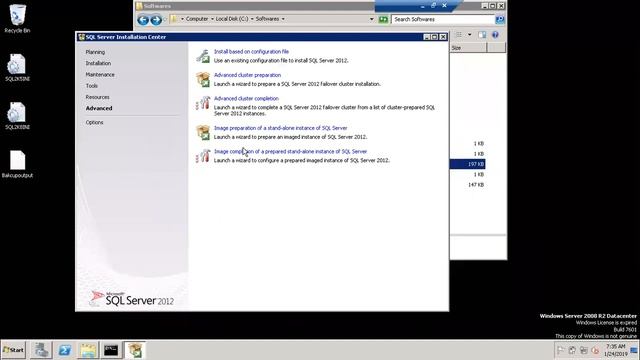
Task: Toggle the preview pane in Explorer
Action: [x=482, y=35]
